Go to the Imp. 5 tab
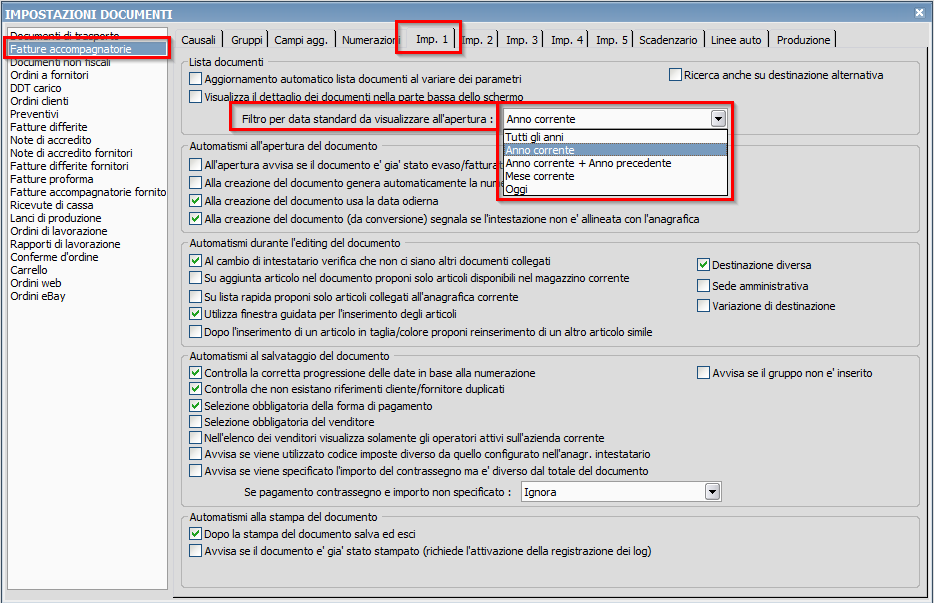This screenshot has width=934, height=603. [612, 40]
